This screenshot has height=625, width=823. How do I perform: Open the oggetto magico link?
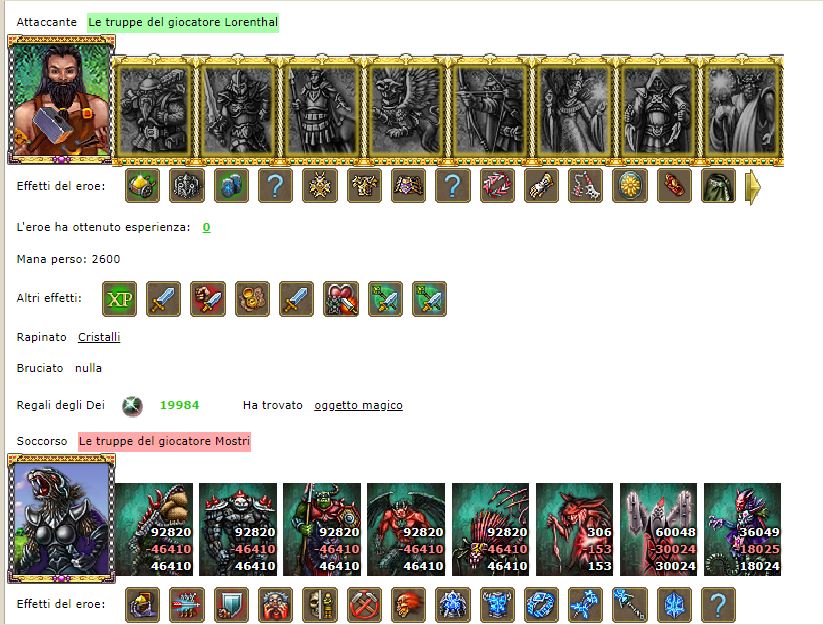358,405
